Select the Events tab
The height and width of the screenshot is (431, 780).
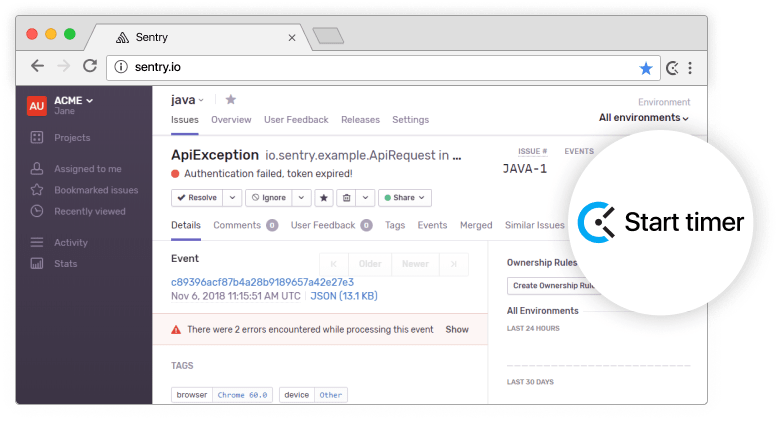point(432,225)
